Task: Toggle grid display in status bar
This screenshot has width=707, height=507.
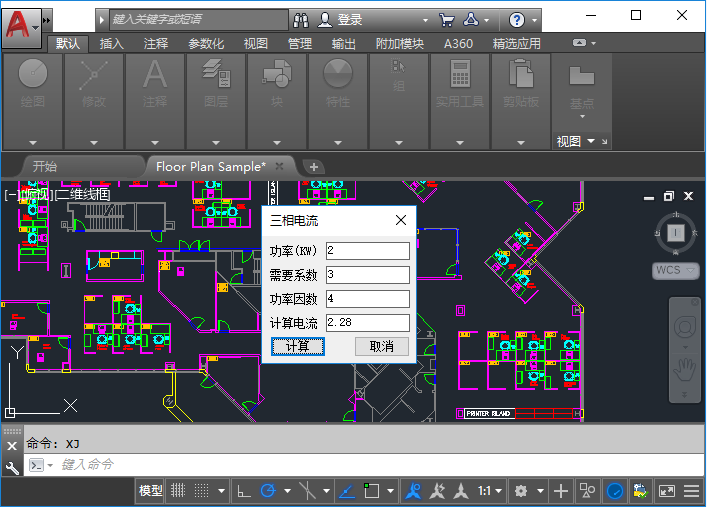Action: [x=178, y=491]
